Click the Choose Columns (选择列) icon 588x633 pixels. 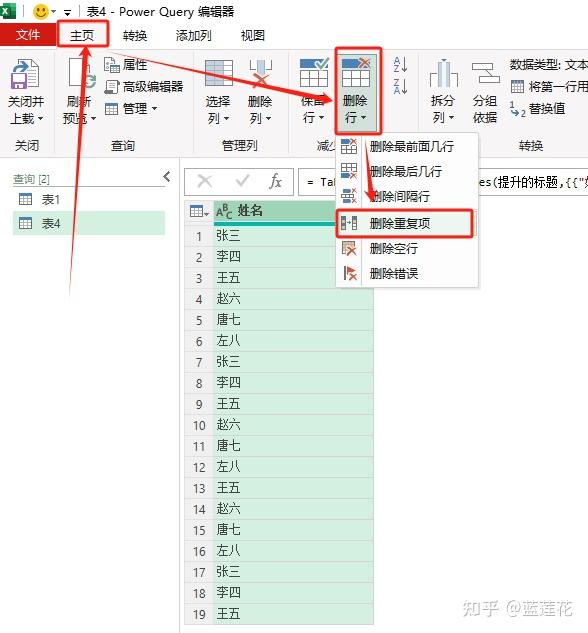[x=219, y=73]
